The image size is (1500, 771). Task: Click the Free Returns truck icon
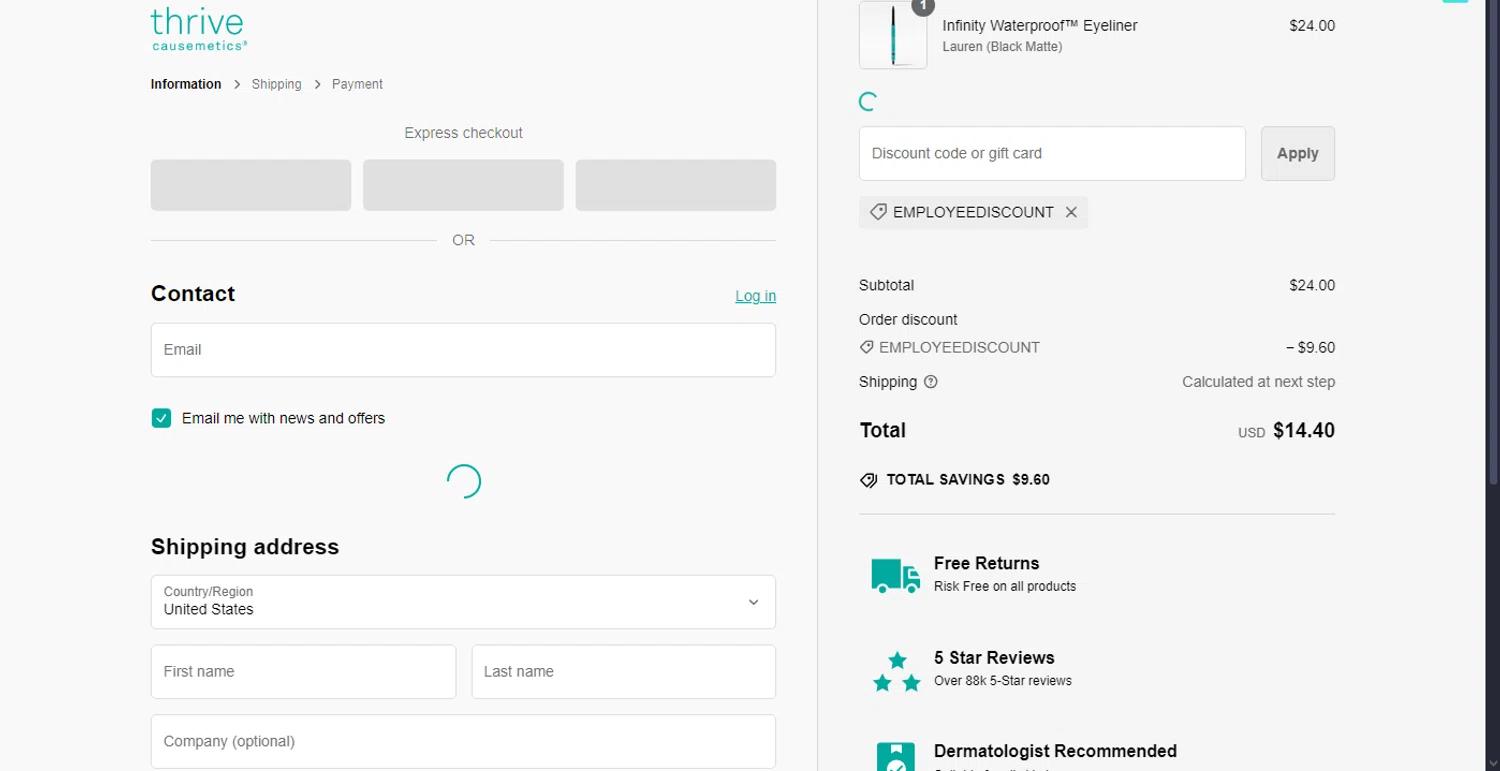pos(895,575)
